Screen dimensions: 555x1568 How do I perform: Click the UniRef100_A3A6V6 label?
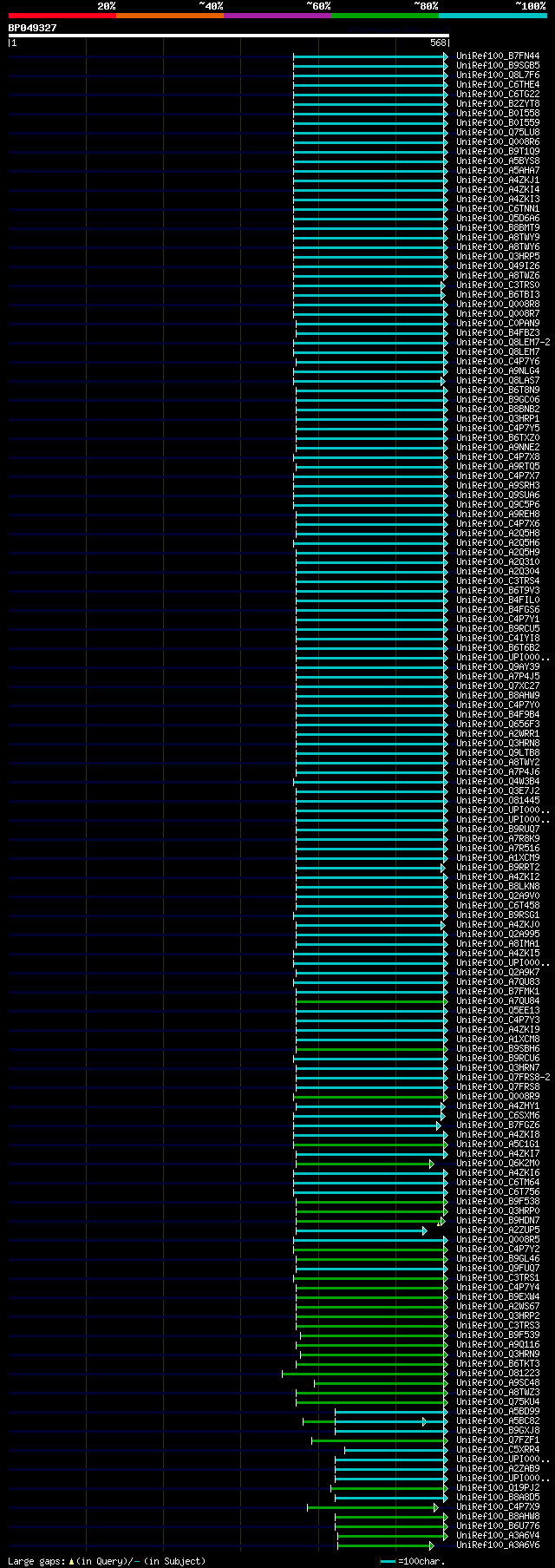pos(498,1545)
